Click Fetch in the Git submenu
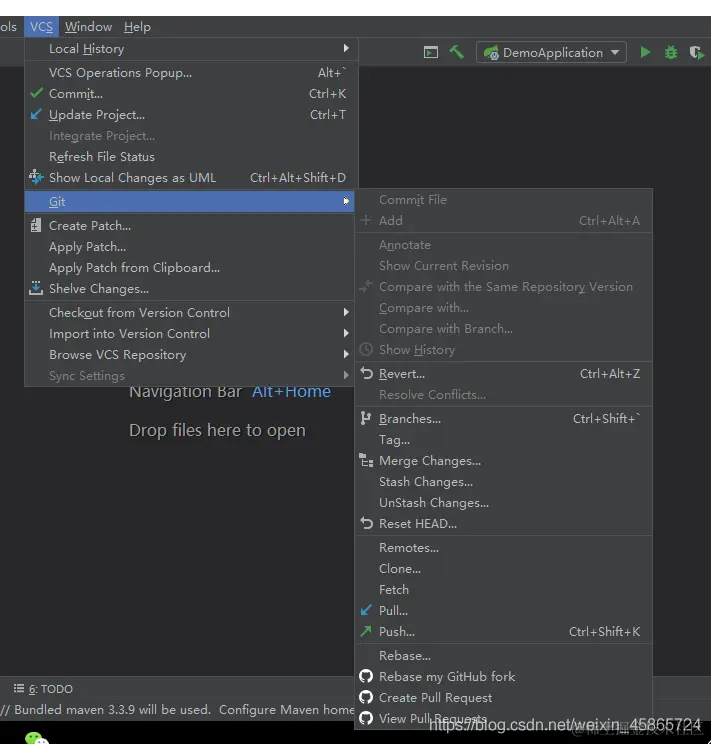The width and height of the screenshot is (711, 744). 504,589
